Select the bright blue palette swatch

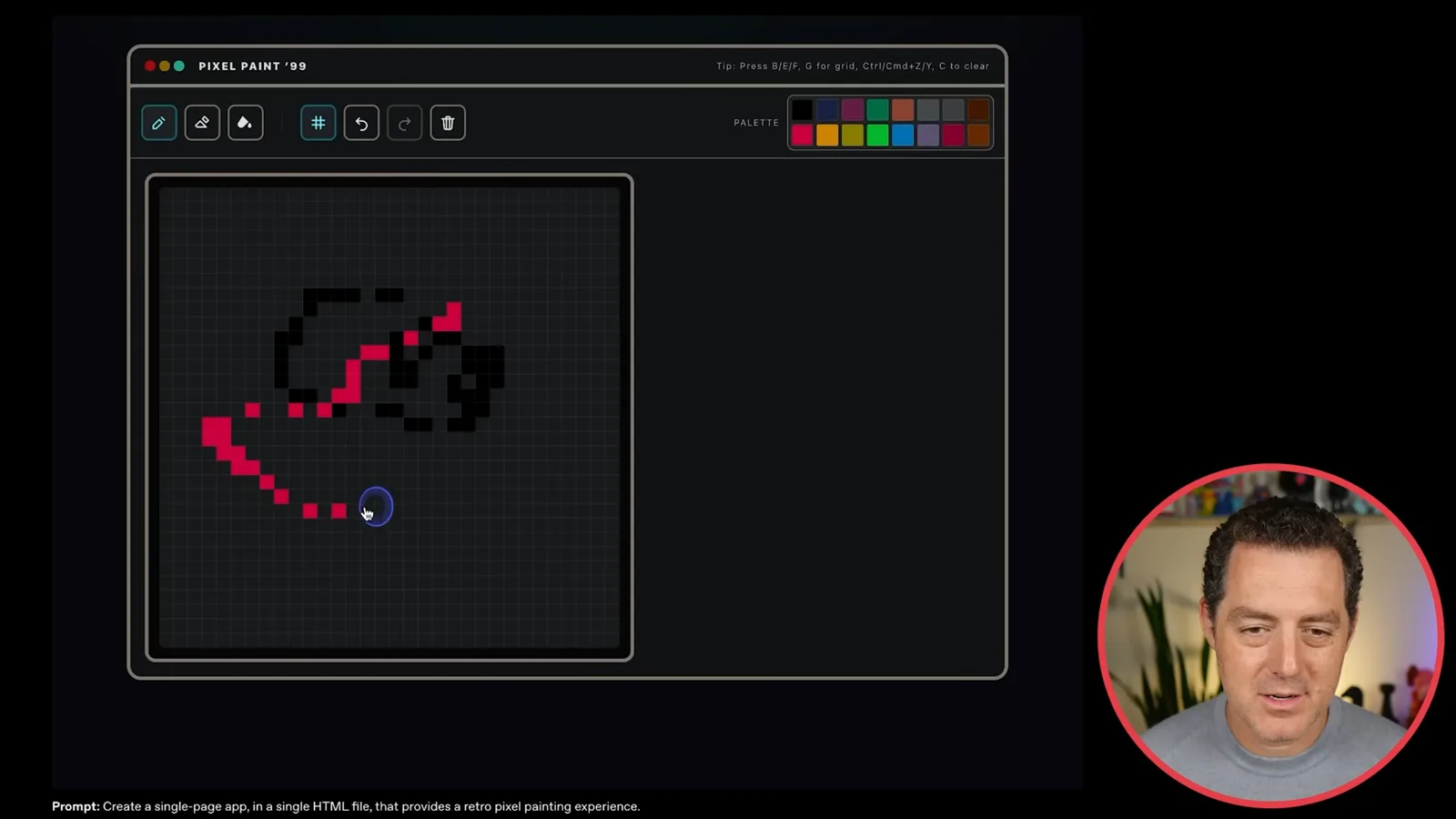903,136
